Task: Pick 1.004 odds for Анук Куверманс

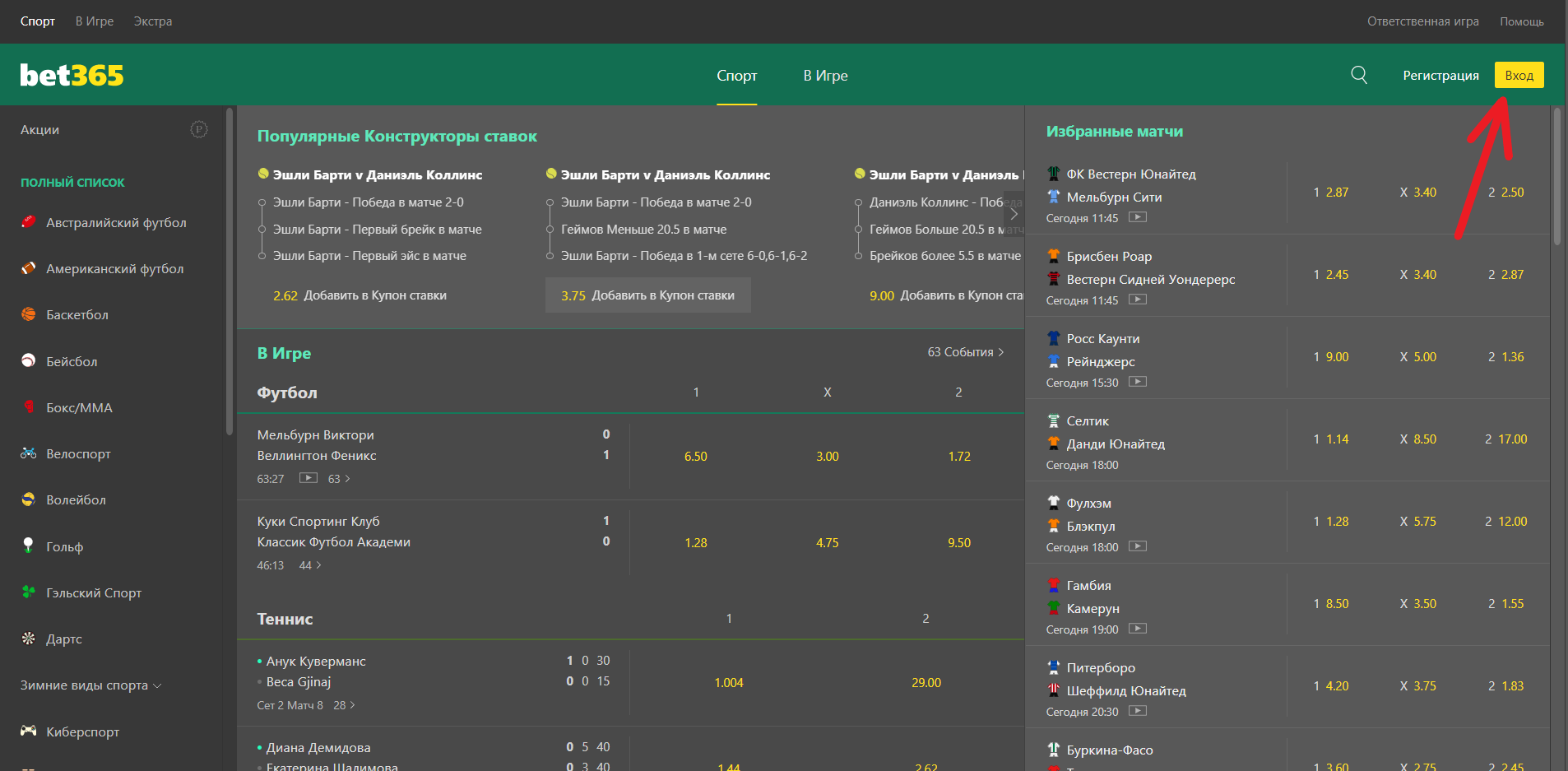Action: (729, 683)
